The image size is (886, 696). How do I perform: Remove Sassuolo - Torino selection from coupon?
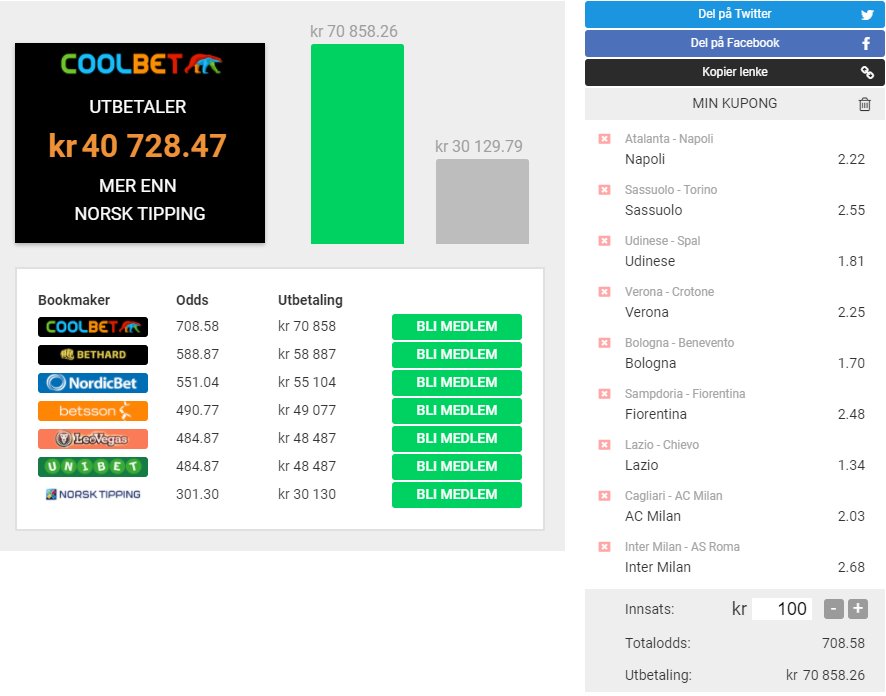click(604, 189)
